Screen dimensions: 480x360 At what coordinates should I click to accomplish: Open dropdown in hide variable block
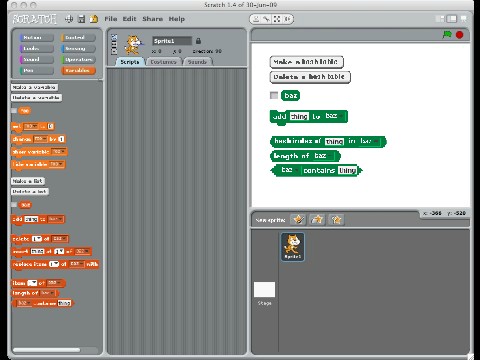tap(56, 164)
